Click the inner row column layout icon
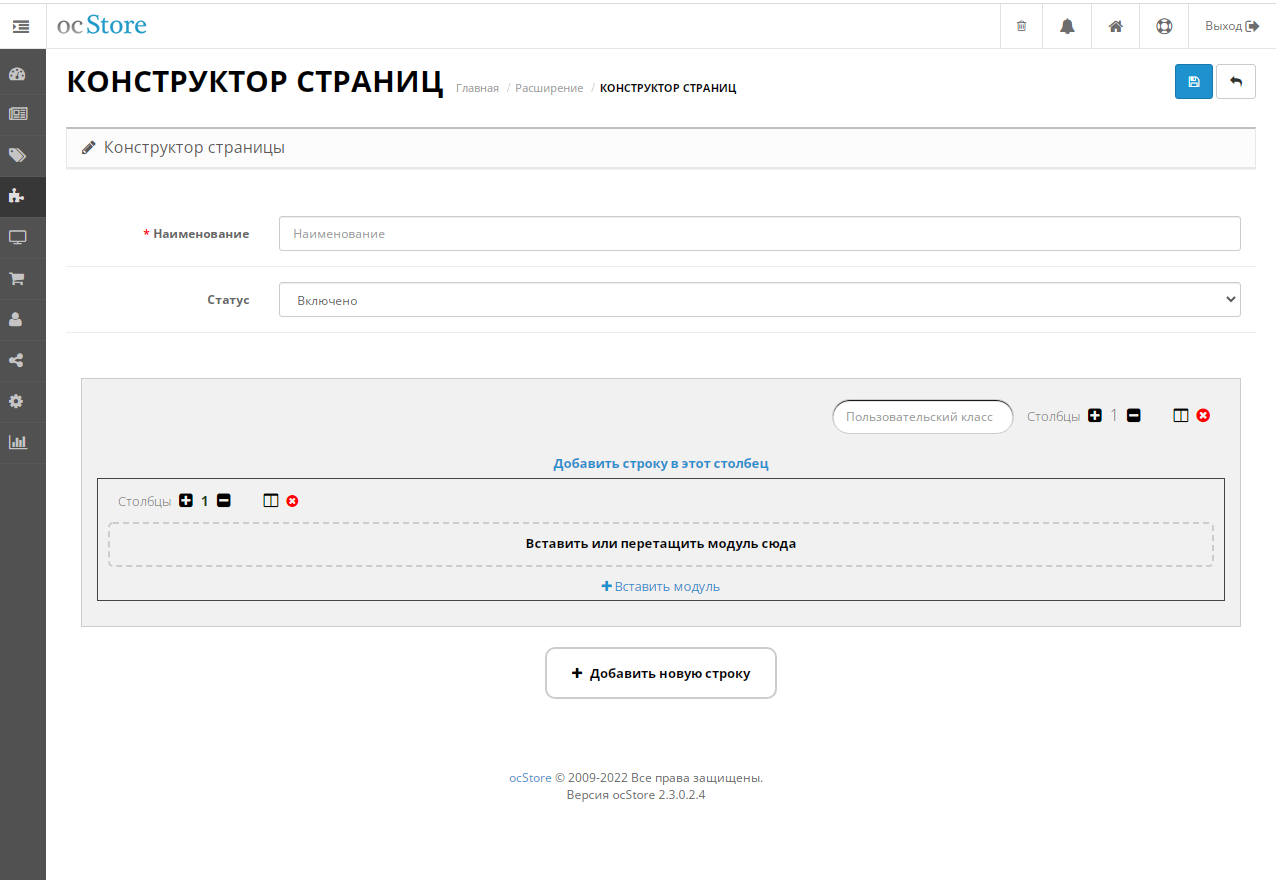The image size is (1276, 880). (x=271, y=501)
